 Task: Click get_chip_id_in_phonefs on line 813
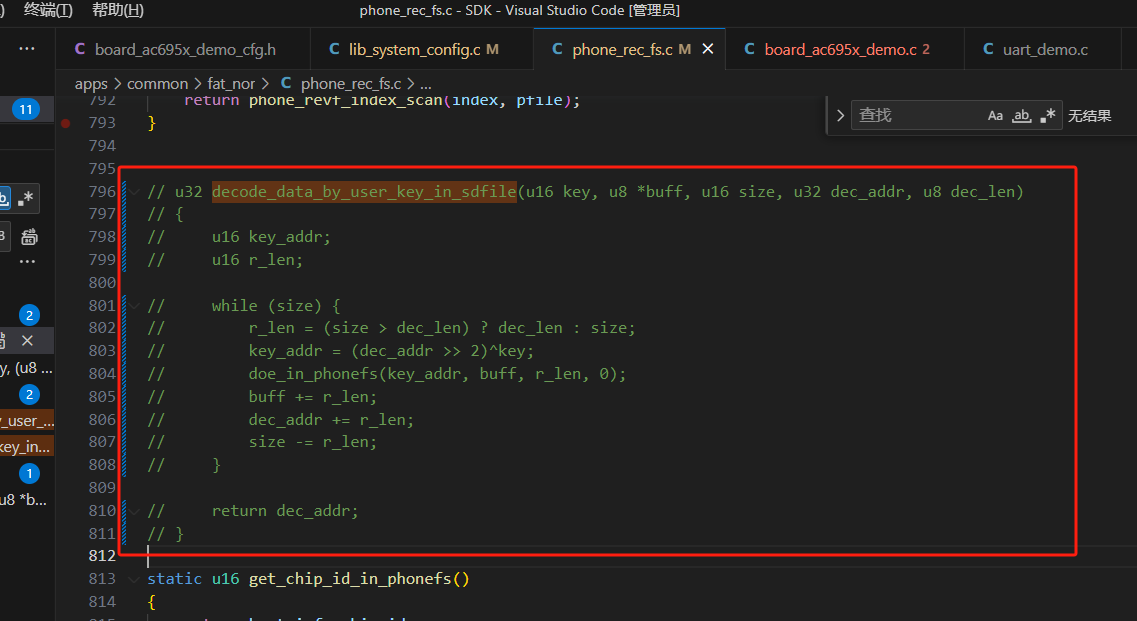pos(350,579)
